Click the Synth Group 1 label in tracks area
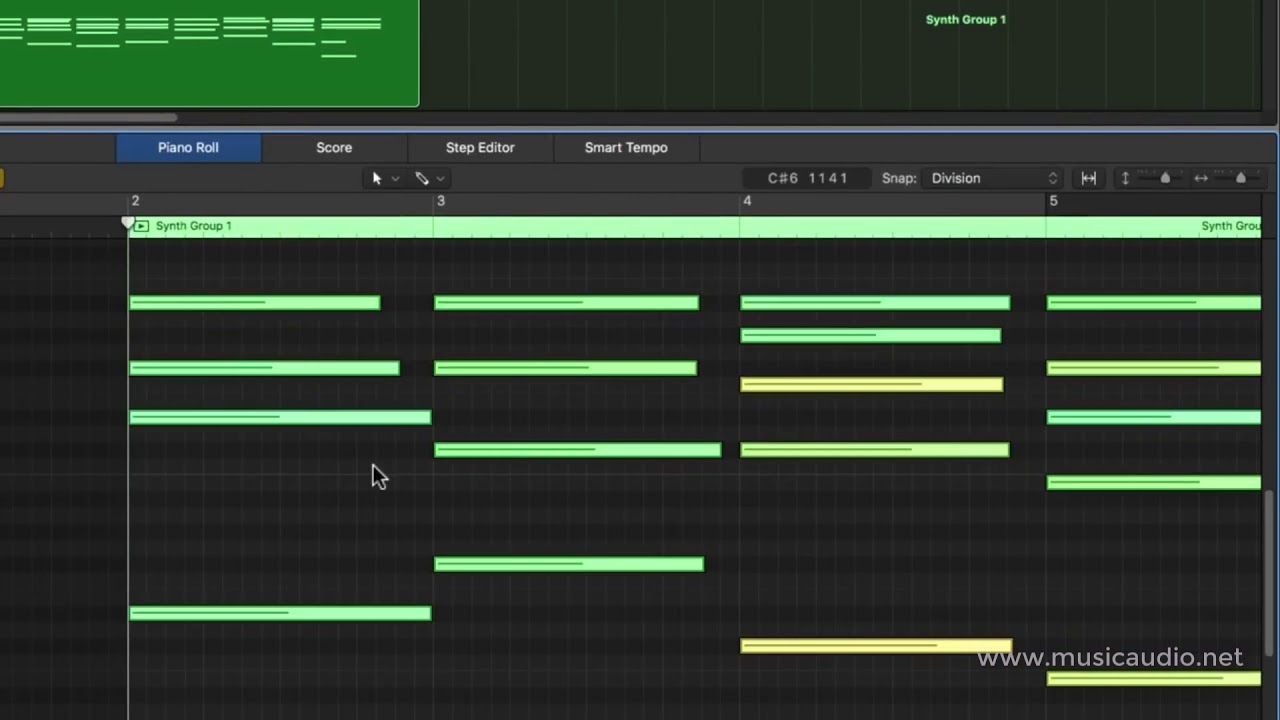Screen dimensions: 1280x720 tap(965, 20)
